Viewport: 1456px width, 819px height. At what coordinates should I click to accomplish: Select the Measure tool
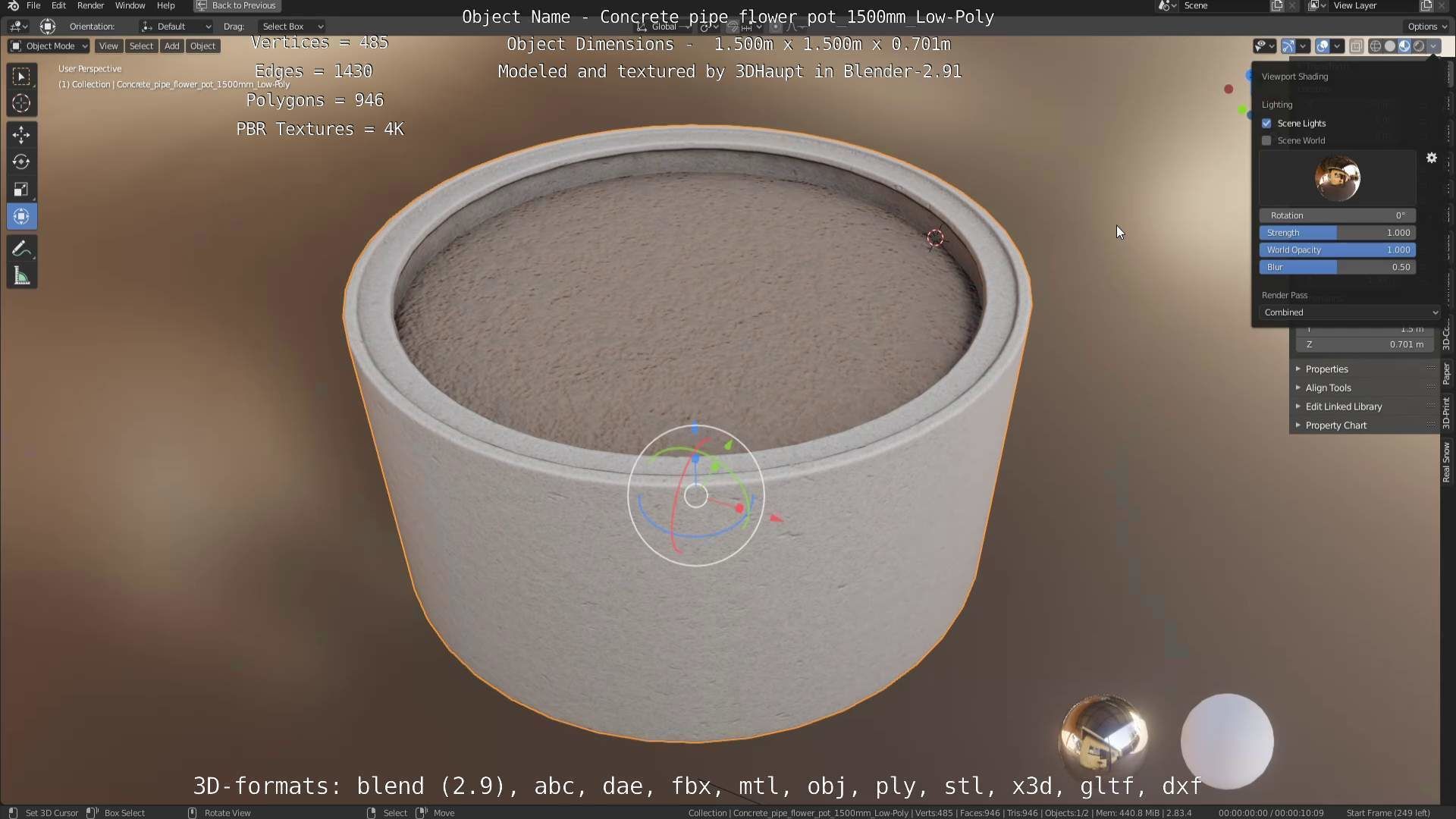[21, 276]
